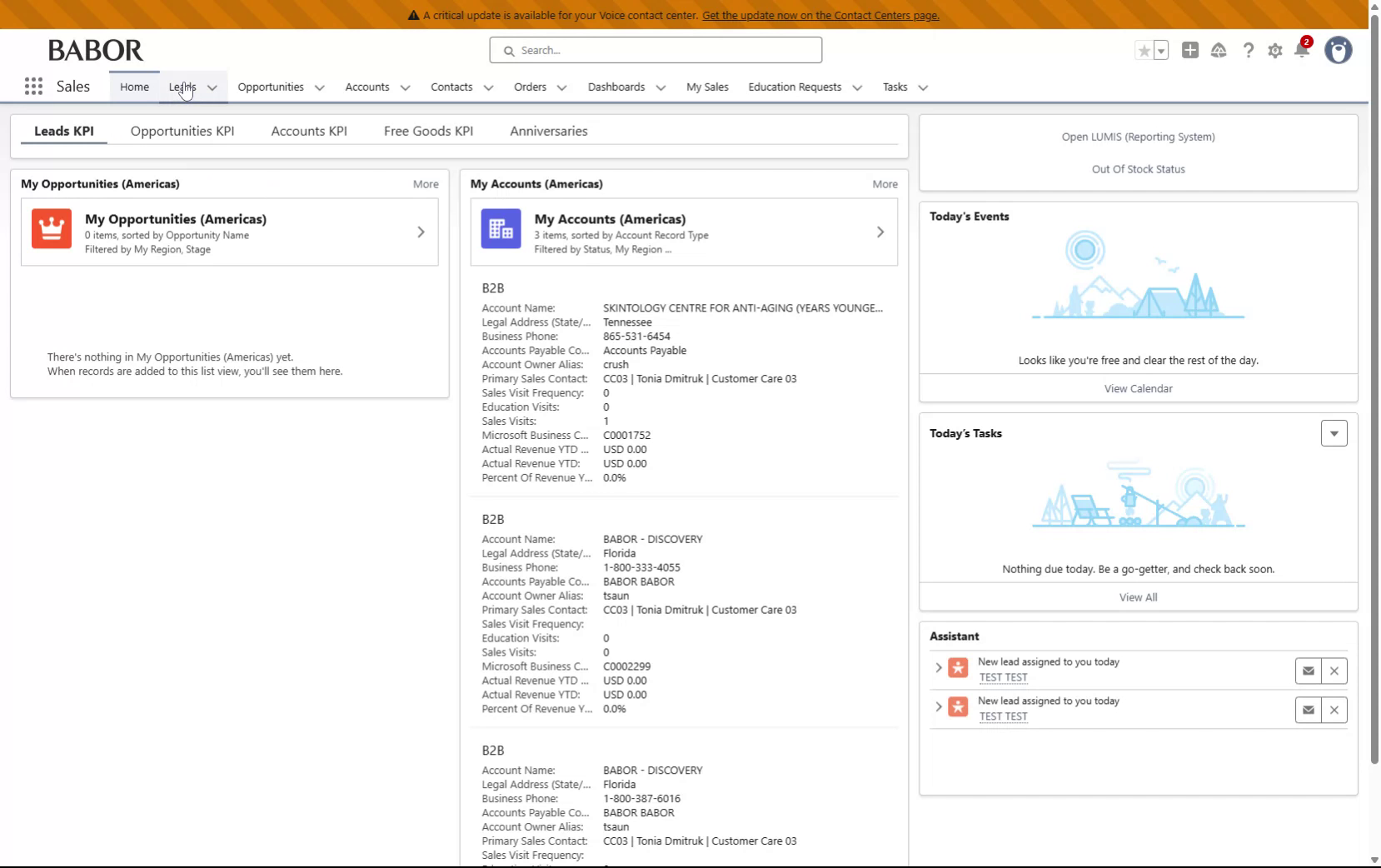Screen dimensions: 1381x868
Task: Open the favorites list dropdown arrow
Action: pyautogui.click(x=1159, y=50)
